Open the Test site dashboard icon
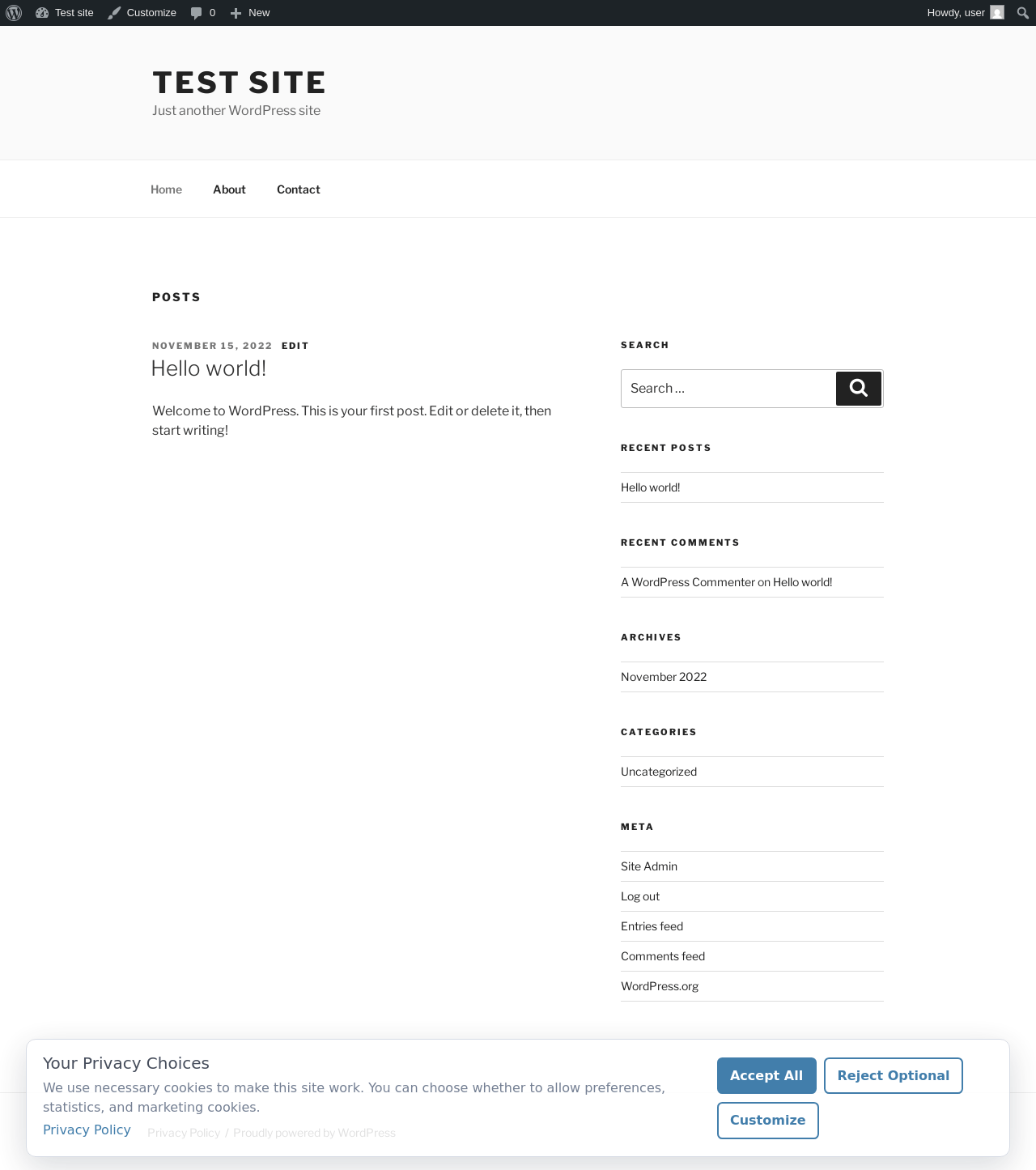 (x=42, y=13)
